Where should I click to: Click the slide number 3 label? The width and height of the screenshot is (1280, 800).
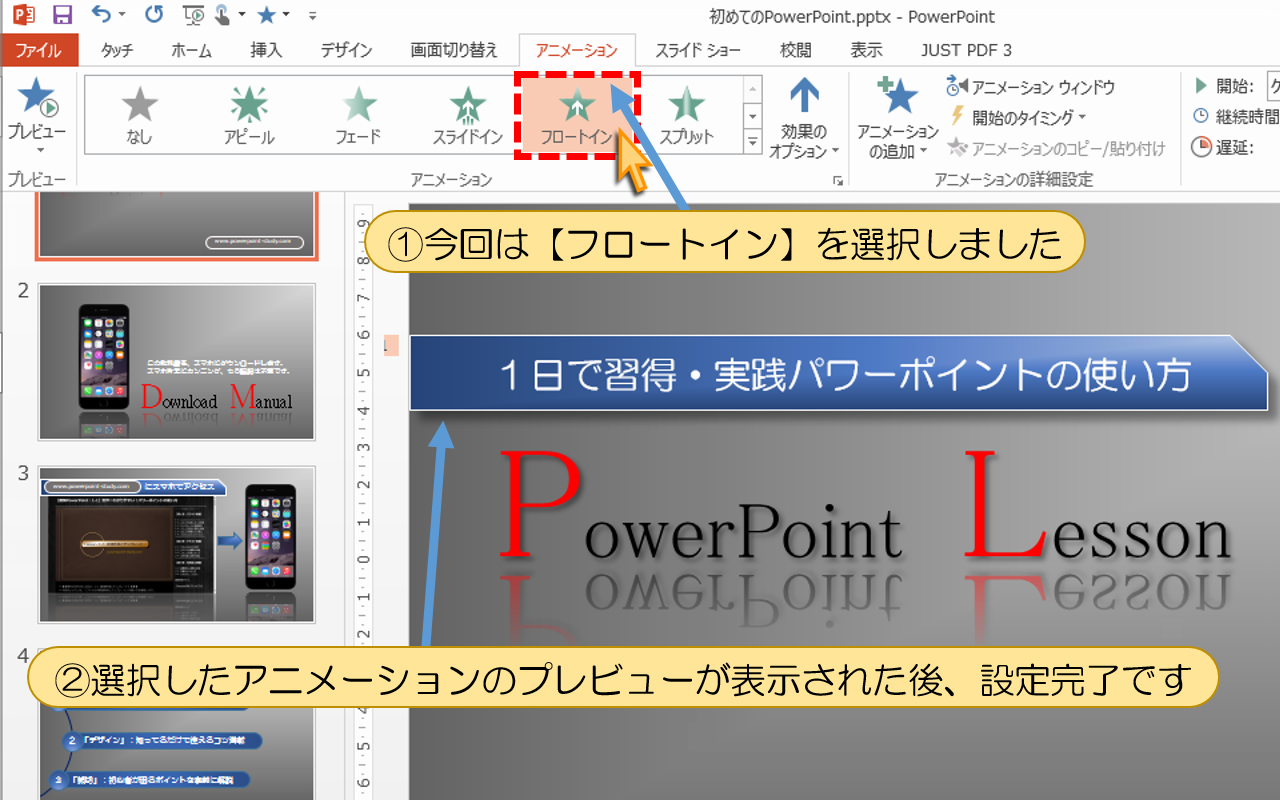(23, 473)
